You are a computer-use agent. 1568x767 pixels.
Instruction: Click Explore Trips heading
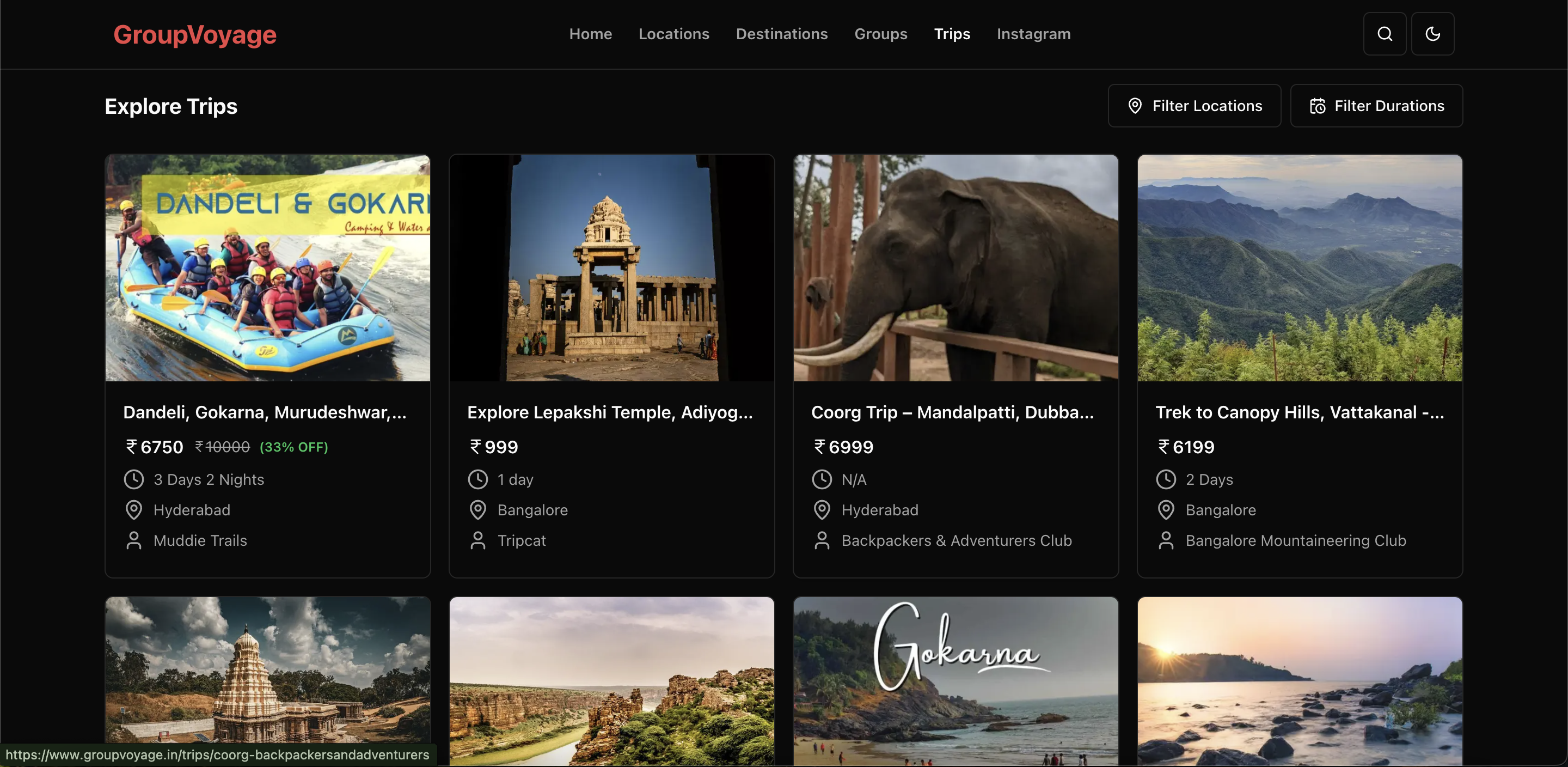pyautogui.click(x=171, y=107)
